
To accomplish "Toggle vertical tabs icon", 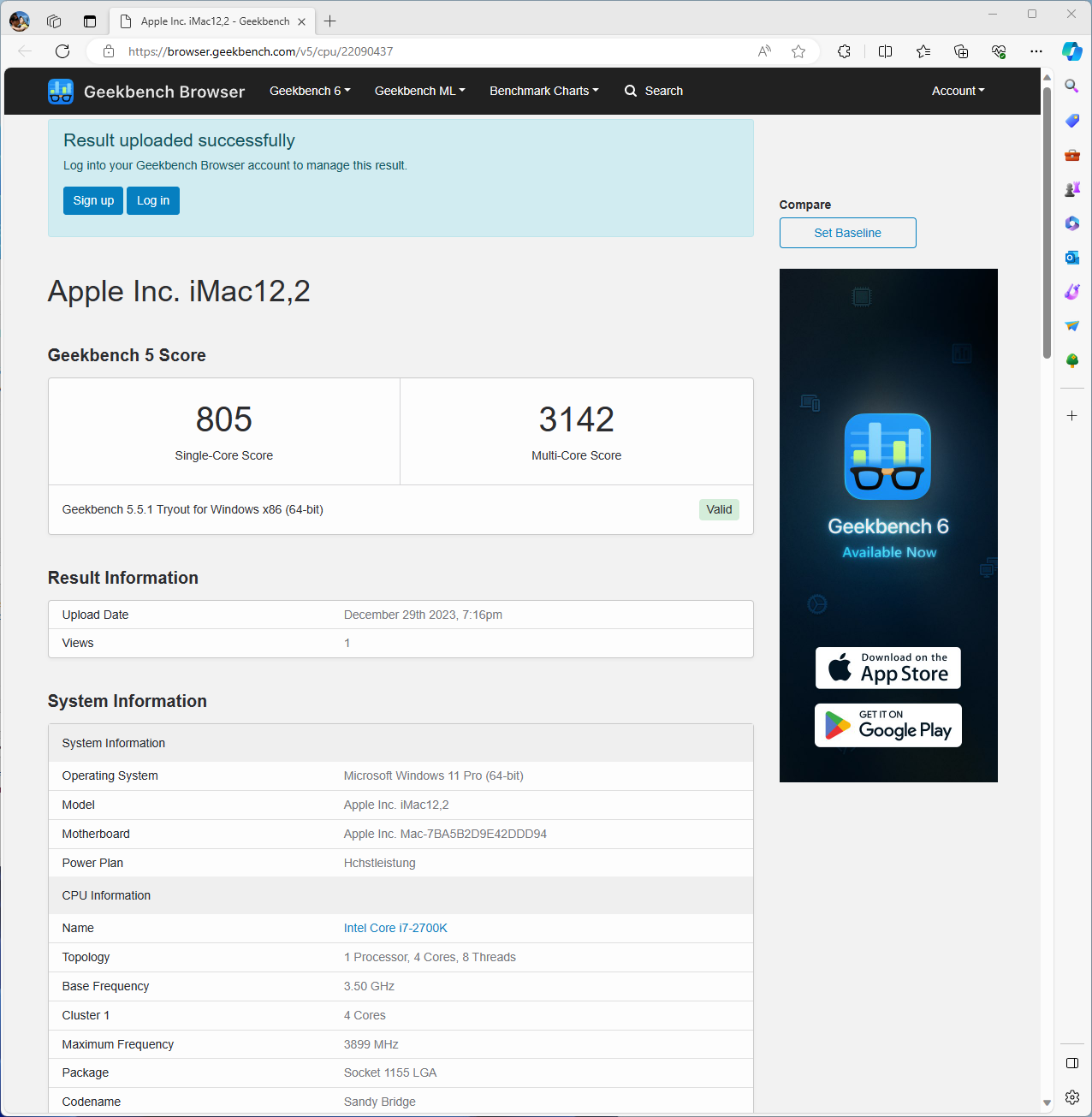I will coord(90,21).
